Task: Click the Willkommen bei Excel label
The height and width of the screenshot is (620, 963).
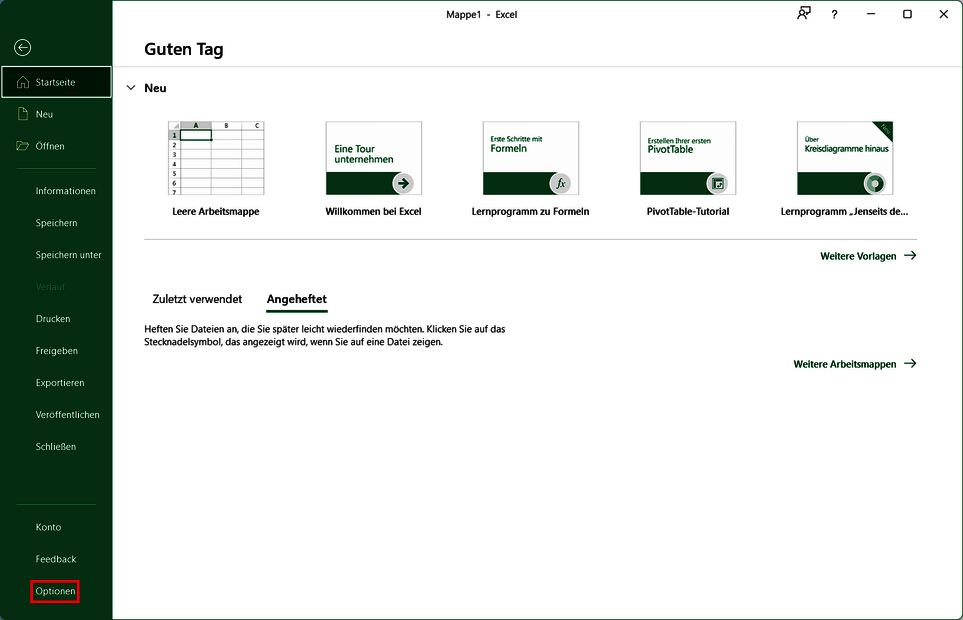Action: pos(373,211)
